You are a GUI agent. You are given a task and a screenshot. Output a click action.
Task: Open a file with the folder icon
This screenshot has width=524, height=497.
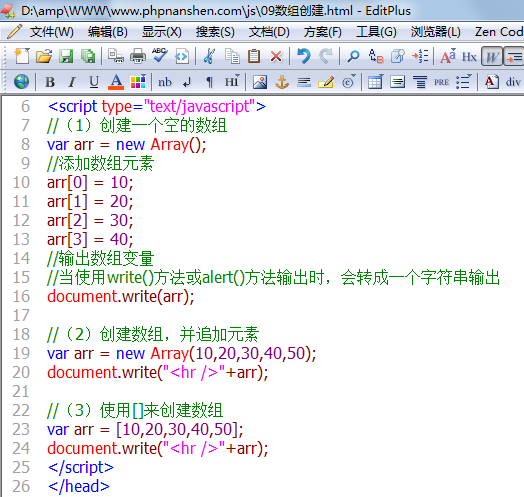click(44, 56)
